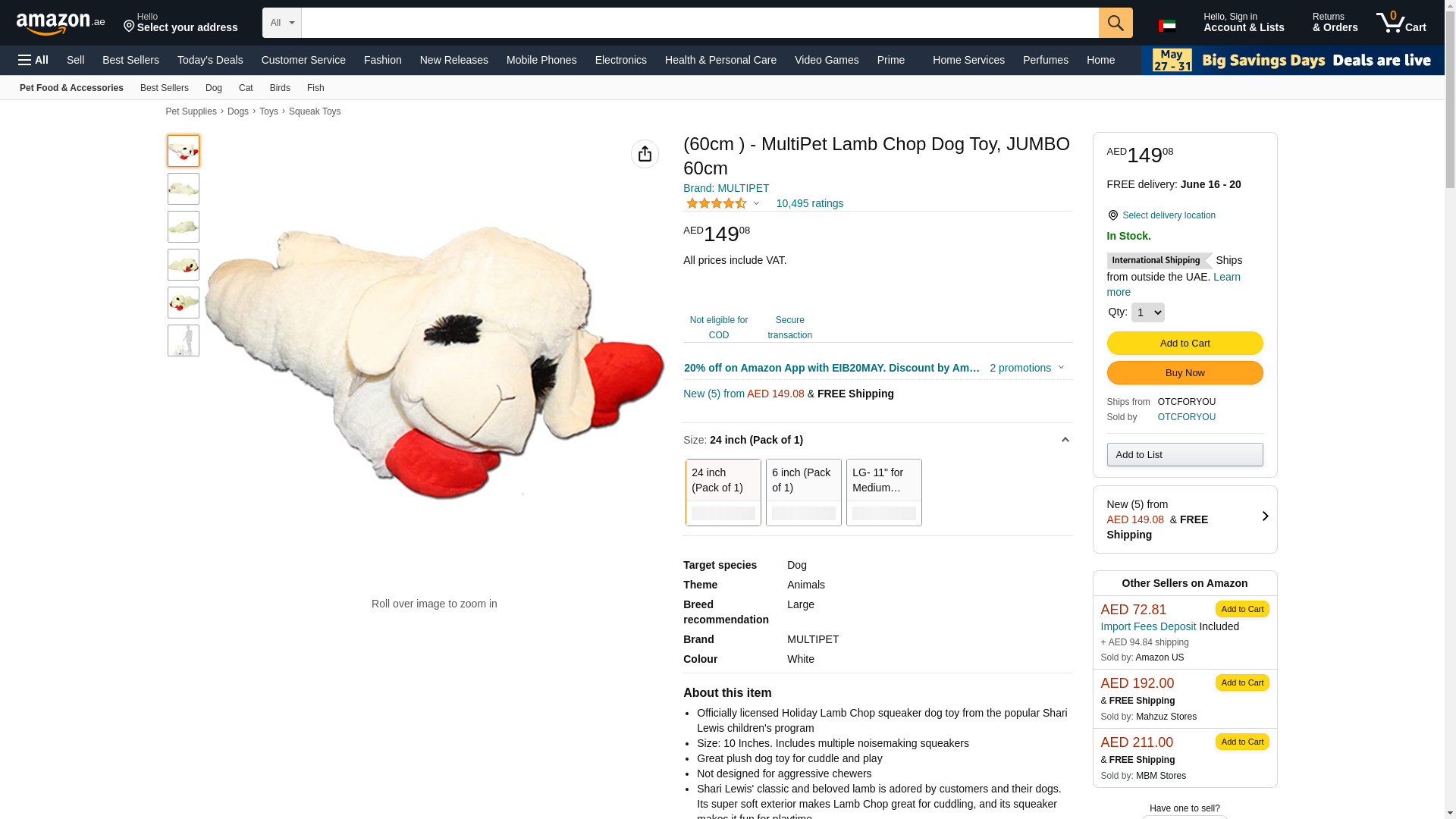Image resolution: width=1456 pixels, height=819 pixels.
Task: Select the 24 inch (Pack of 1) size
Action: (723, 491)
